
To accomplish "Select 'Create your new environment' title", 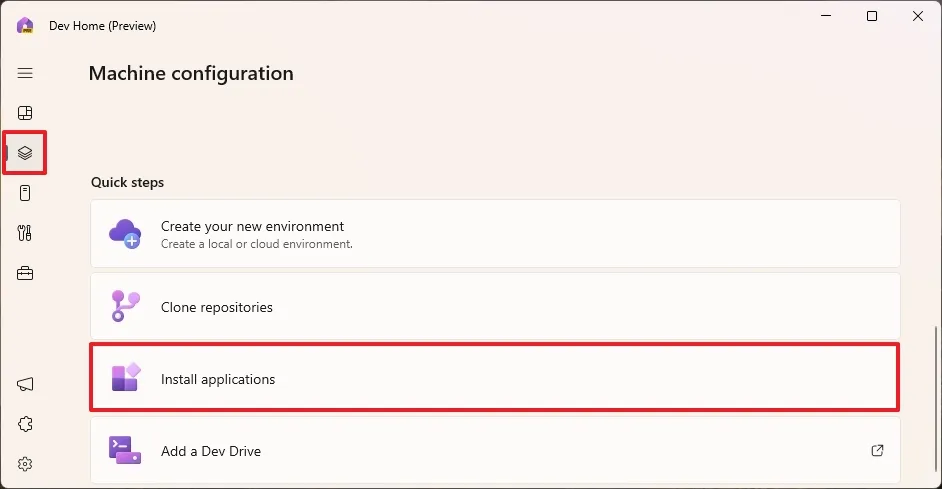I will click(252, 226).
